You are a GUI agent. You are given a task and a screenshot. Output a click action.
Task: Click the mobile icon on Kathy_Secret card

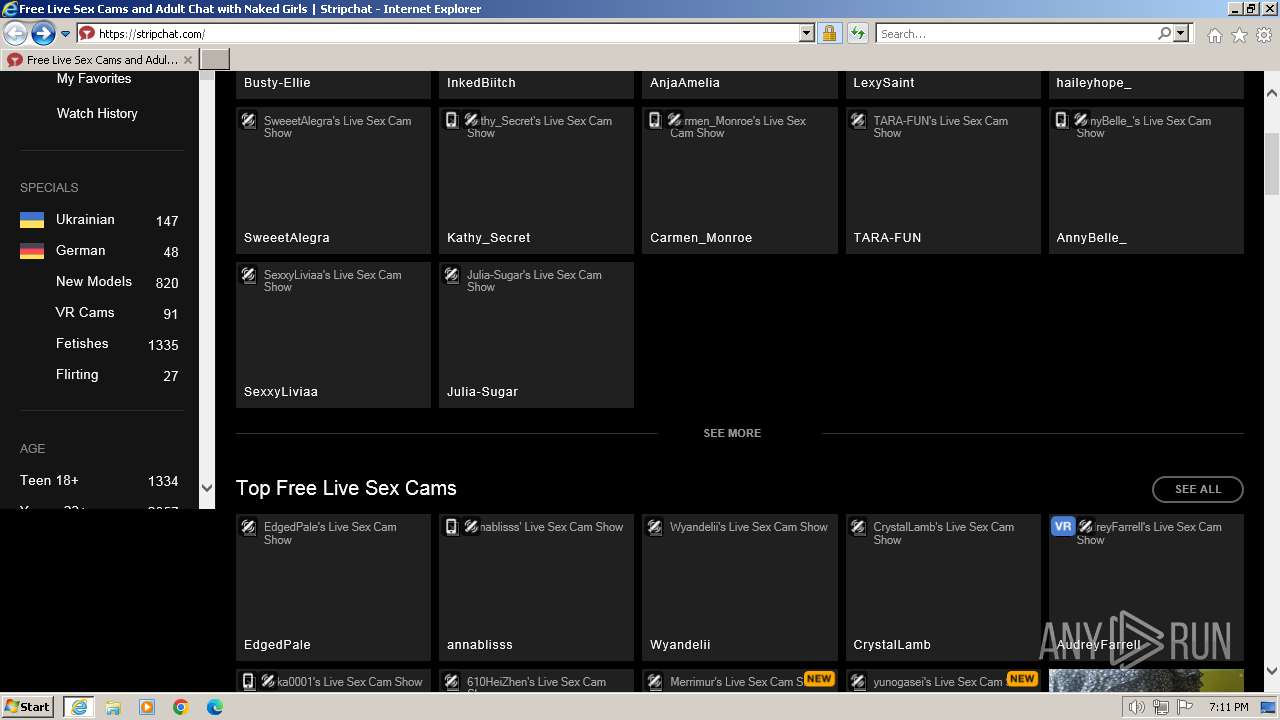452,120
